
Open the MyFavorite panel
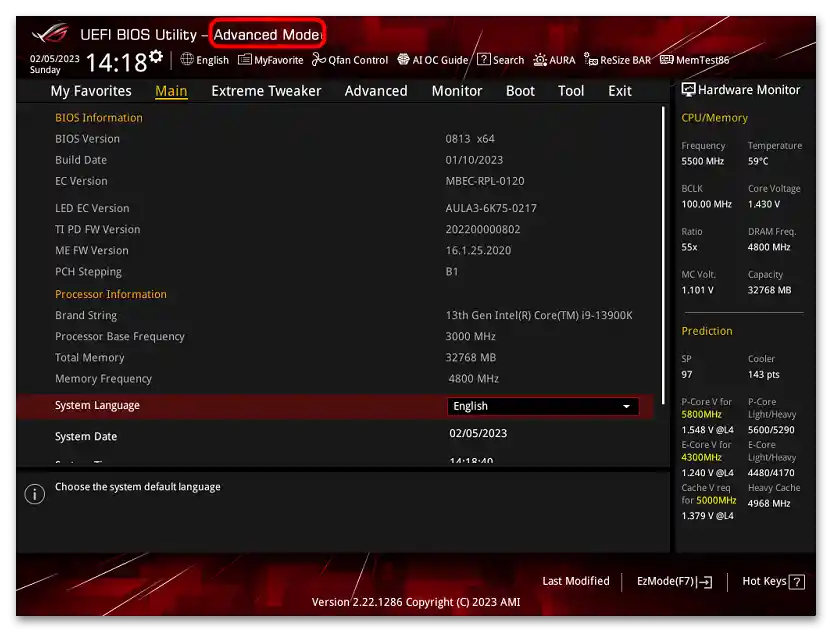[270, 60]
